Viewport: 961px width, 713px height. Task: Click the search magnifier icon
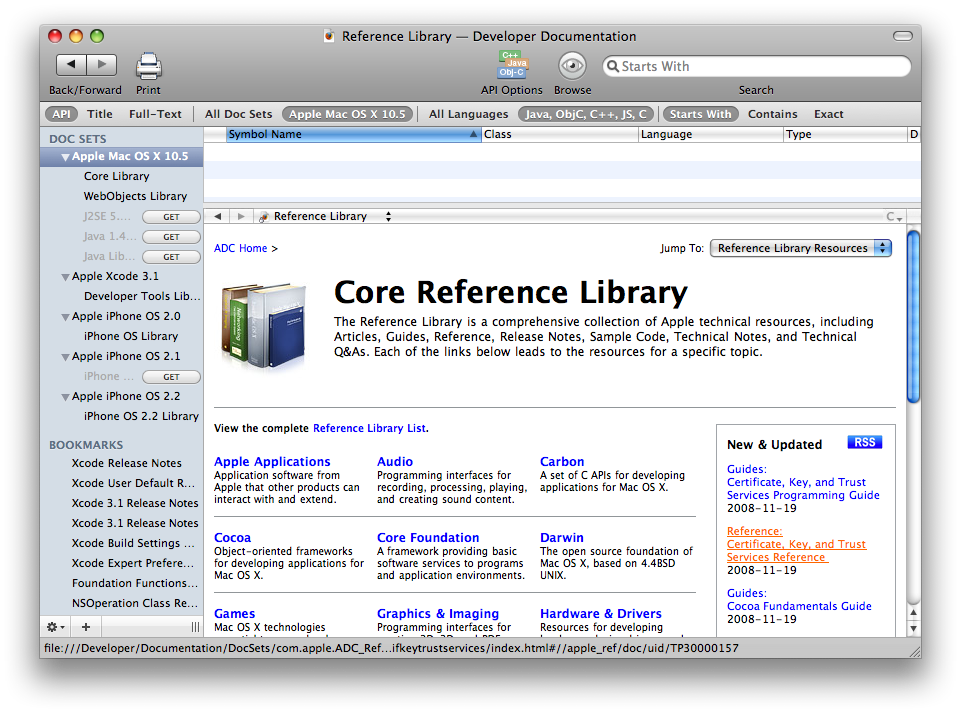pyautogui.click(x=612, y=66)
